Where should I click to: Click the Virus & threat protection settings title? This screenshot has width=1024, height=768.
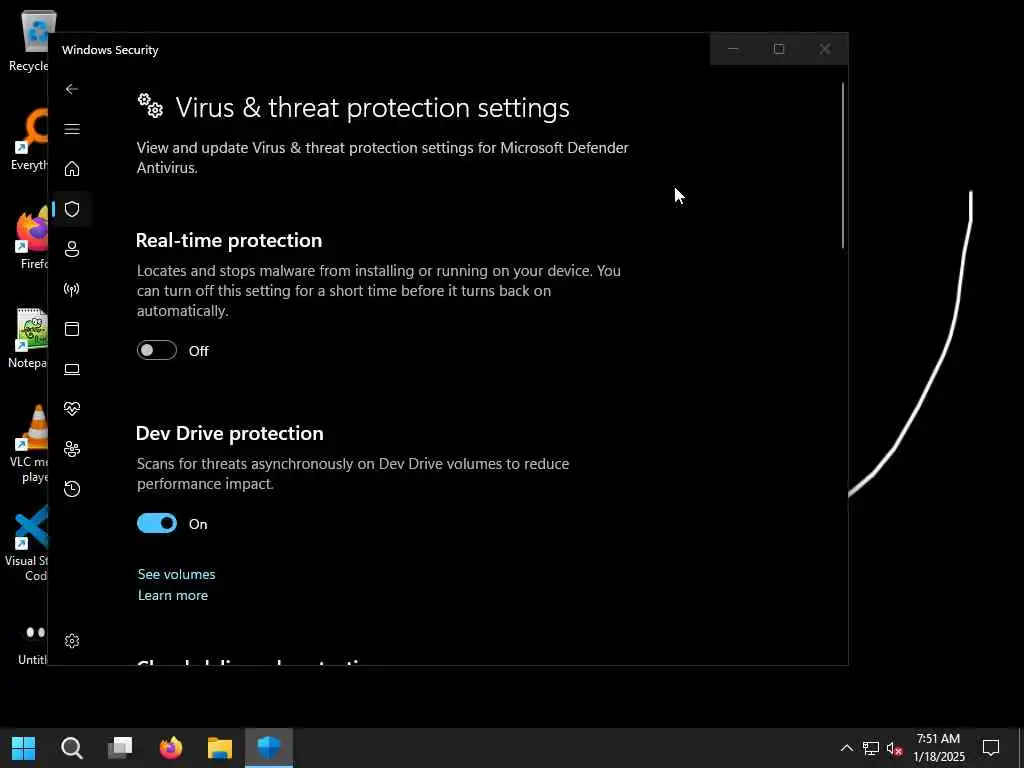coord(372,108)
